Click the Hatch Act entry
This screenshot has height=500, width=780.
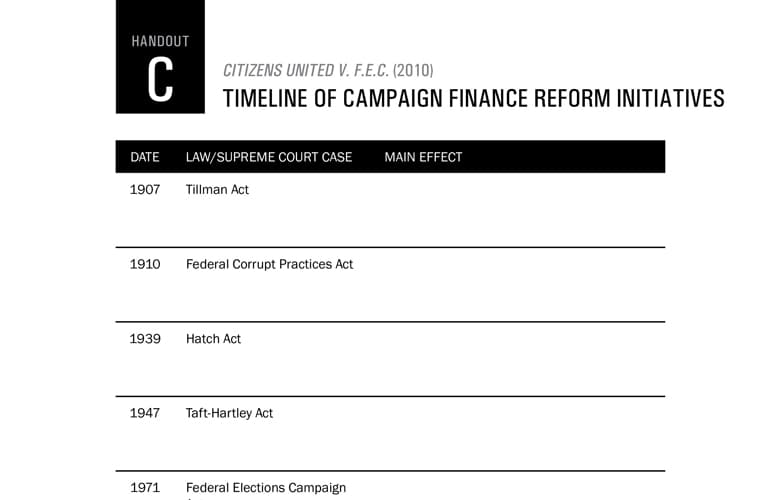213,339
